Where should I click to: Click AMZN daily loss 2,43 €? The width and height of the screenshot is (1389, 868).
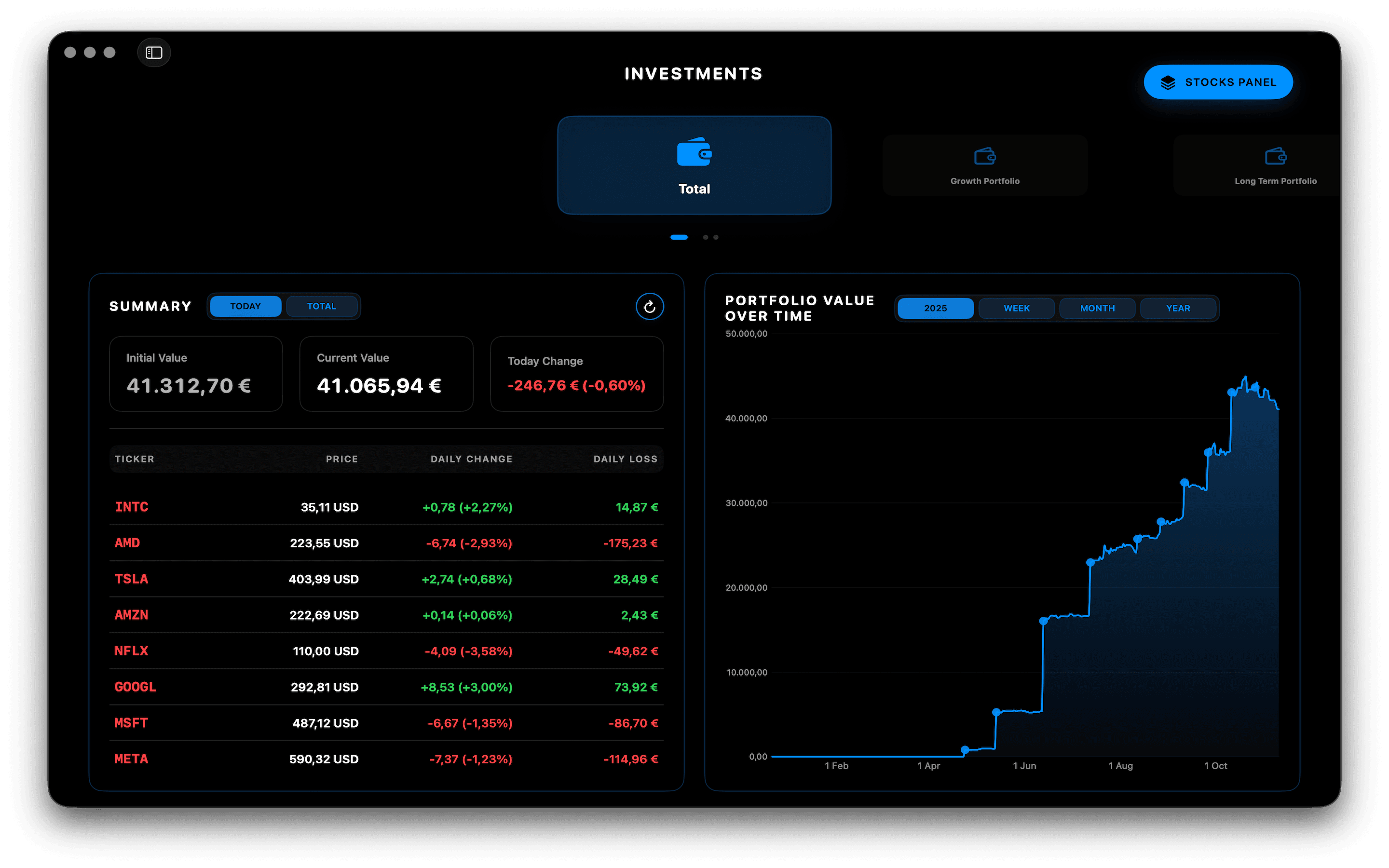(x=640, y=615)
